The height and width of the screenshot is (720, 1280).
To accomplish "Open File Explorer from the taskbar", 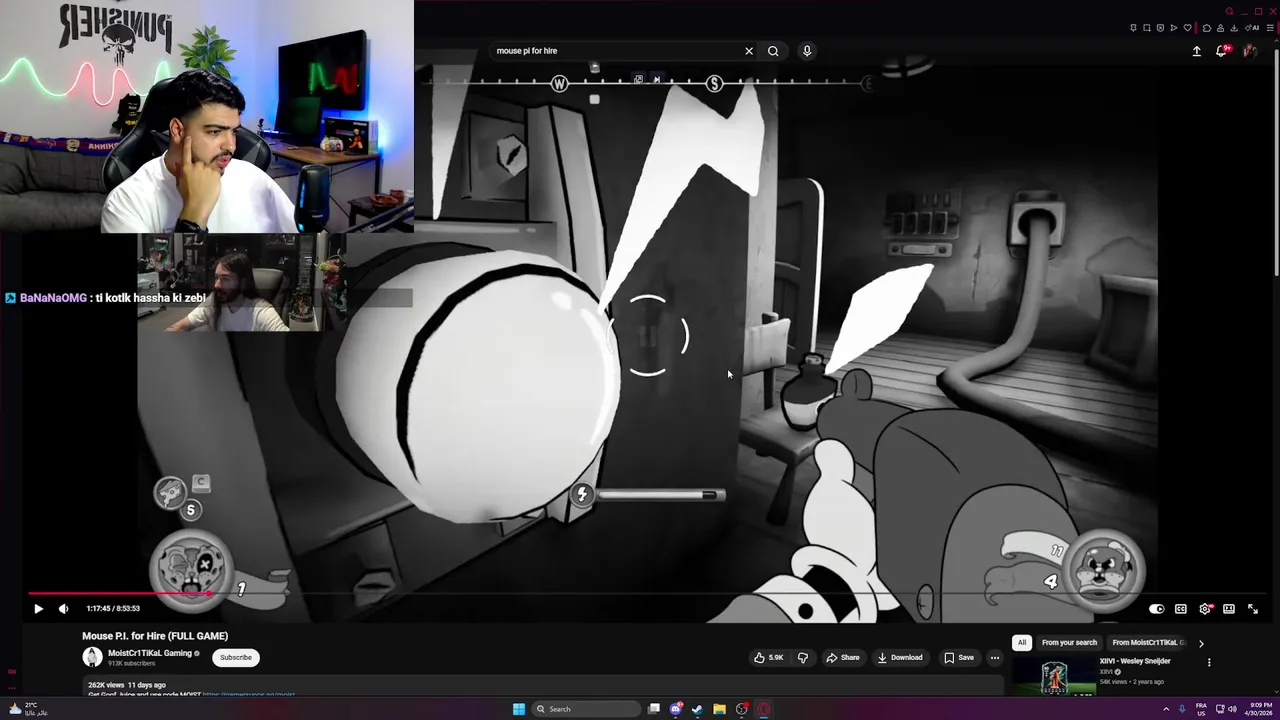I will (x=720, y=709).
